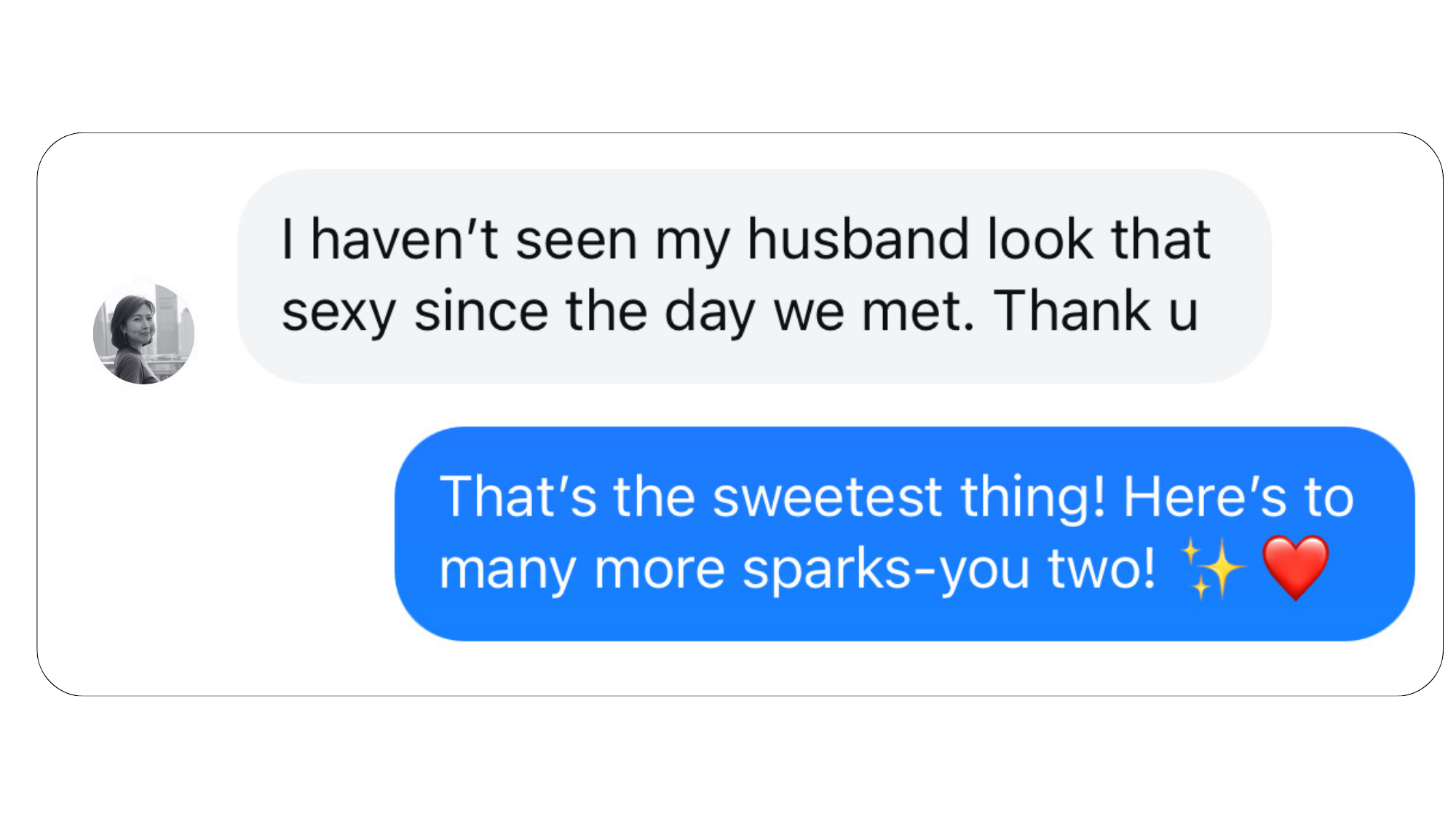Image resolution: width=1456 pixels, height=819 pixels.
Task: Click "sparks-you" in the sent message
Action: point(886,569)
